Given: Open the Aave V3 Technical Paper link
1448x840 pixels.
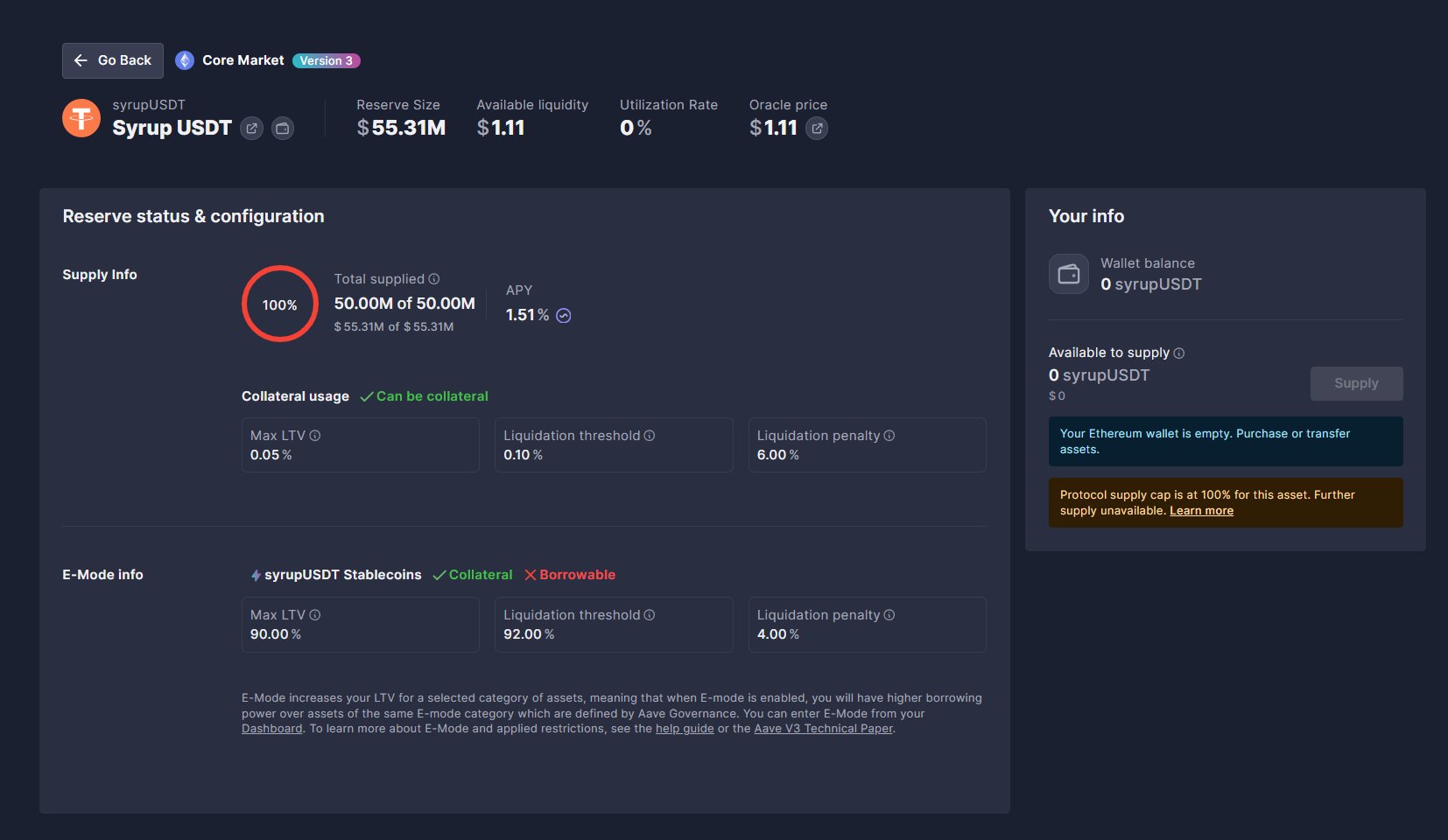Looking at the screenshot, I should point(823,729).
